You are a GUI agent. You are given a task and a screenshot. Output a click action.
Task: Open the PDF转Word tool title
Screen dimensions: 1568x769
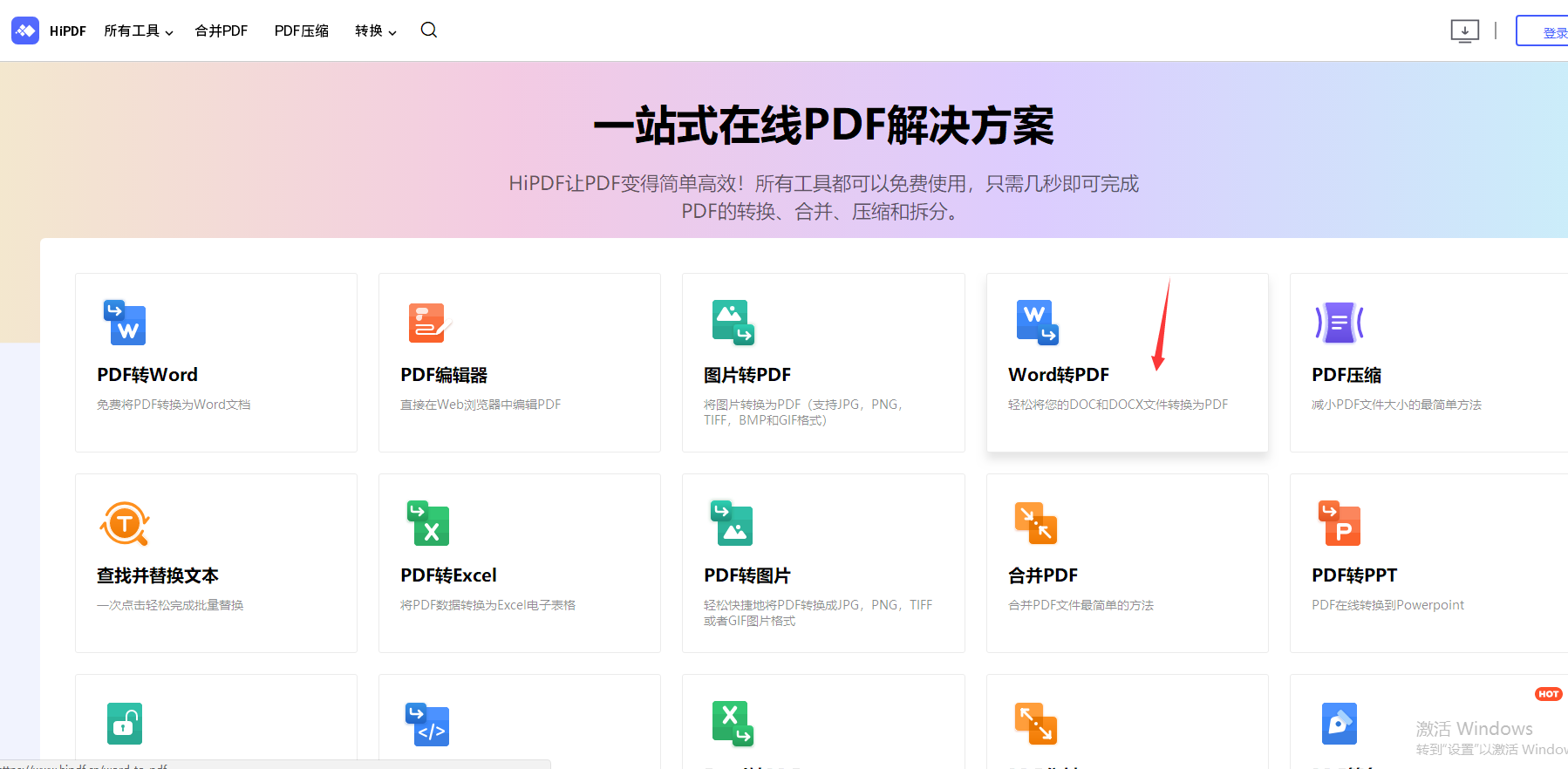tap(147, 375)
